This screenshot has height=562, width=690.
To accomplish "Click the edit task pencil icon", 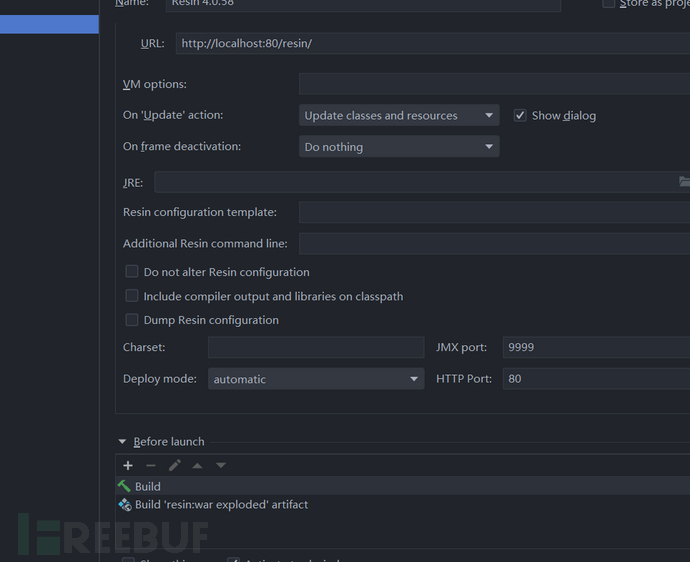I will pyautogui.click(x=175, y=465).
